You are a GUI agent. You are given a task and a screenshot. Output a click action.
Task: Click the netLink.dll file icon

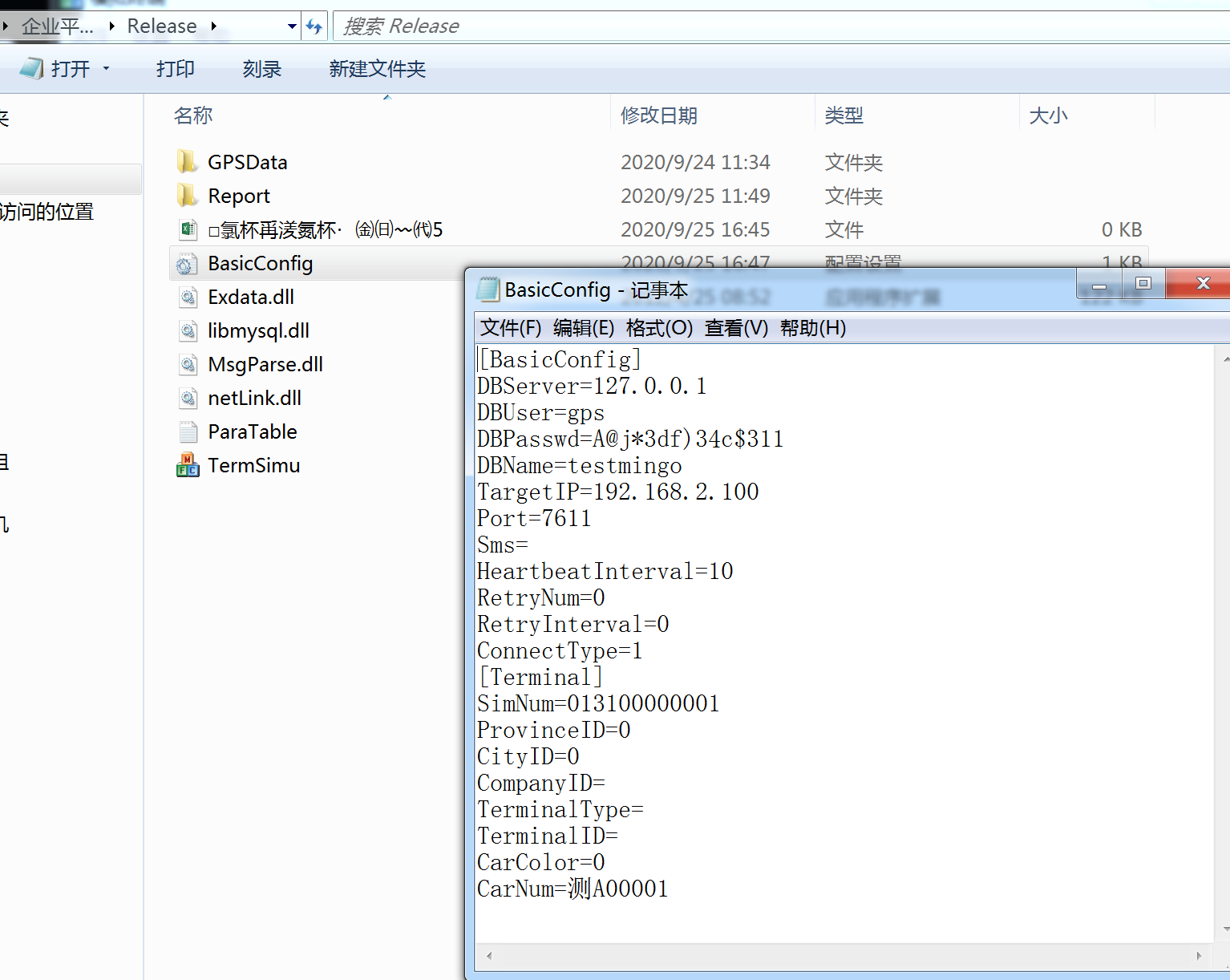188,399
